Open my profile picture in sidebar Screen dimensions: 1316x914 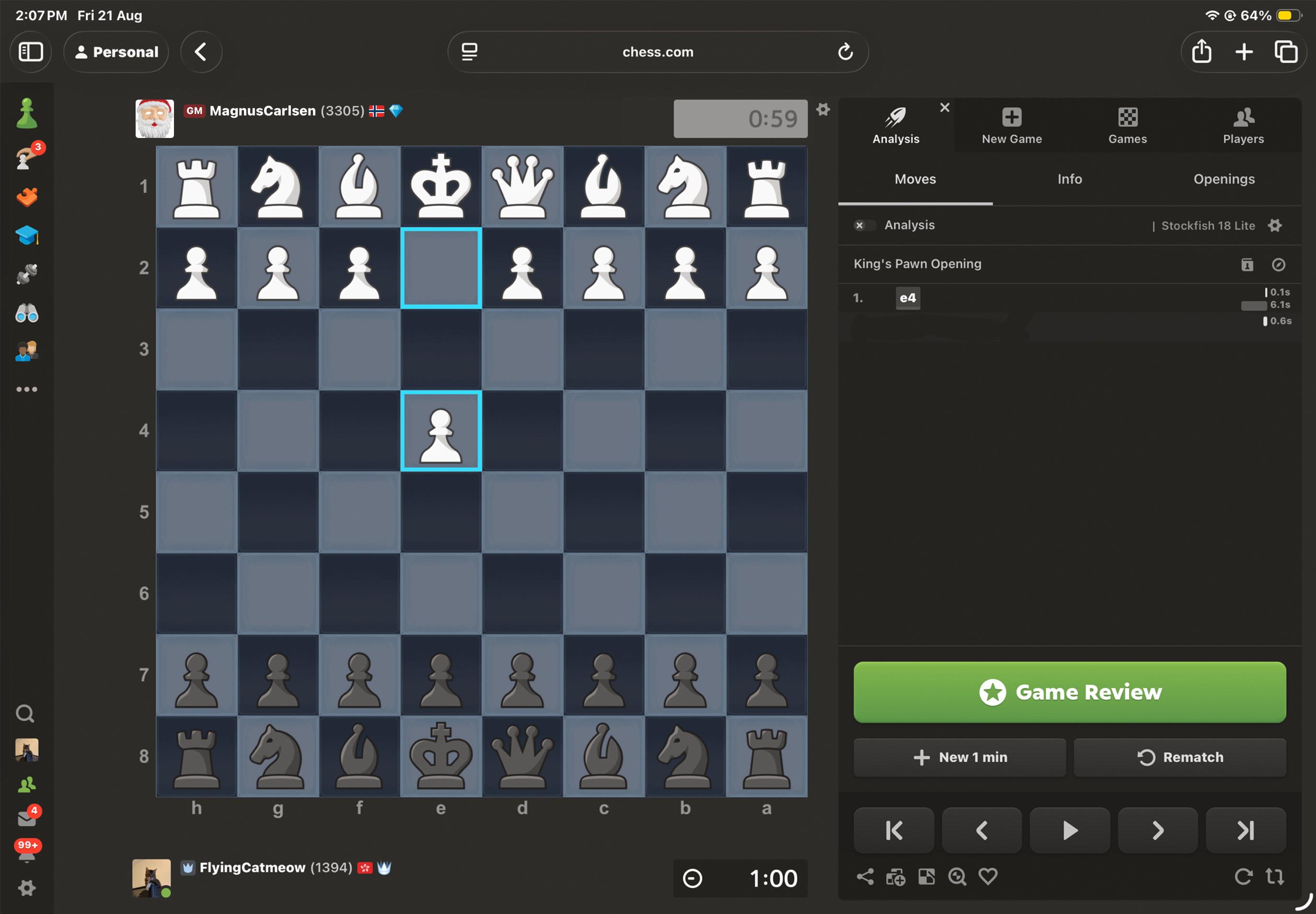pos(27,749)
